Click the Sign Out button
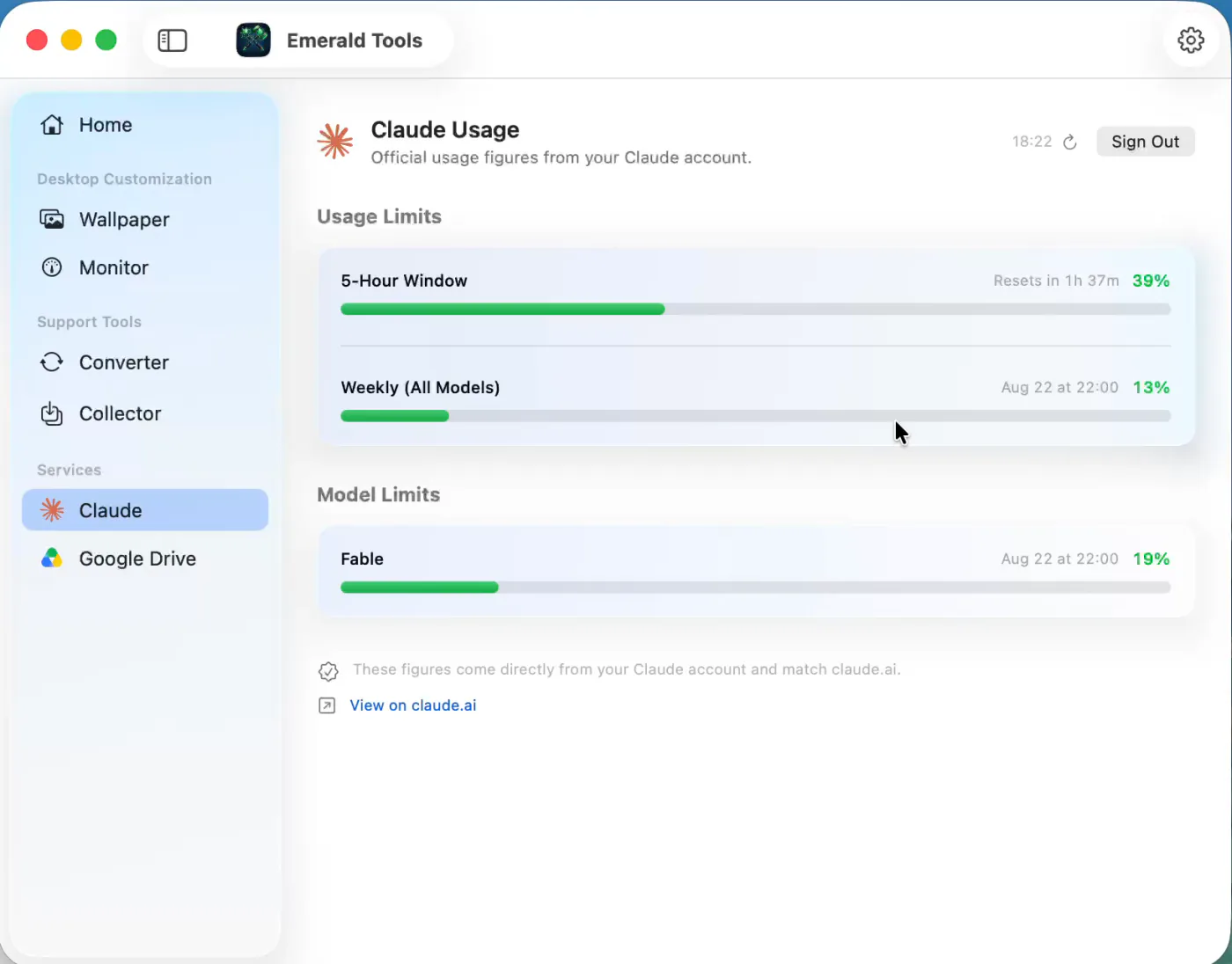1232x964 pixels. tap(1145, 142)
